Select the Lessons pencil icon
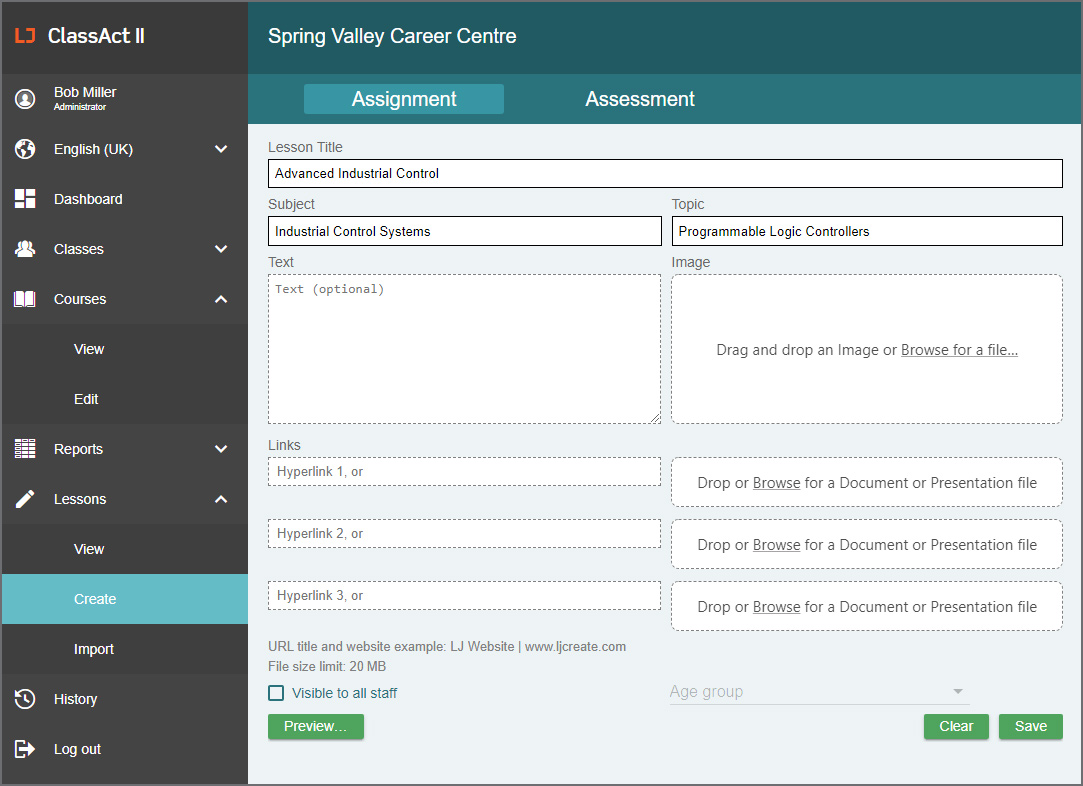Screen dimensions: 1083x786 (x=25, y=498)
